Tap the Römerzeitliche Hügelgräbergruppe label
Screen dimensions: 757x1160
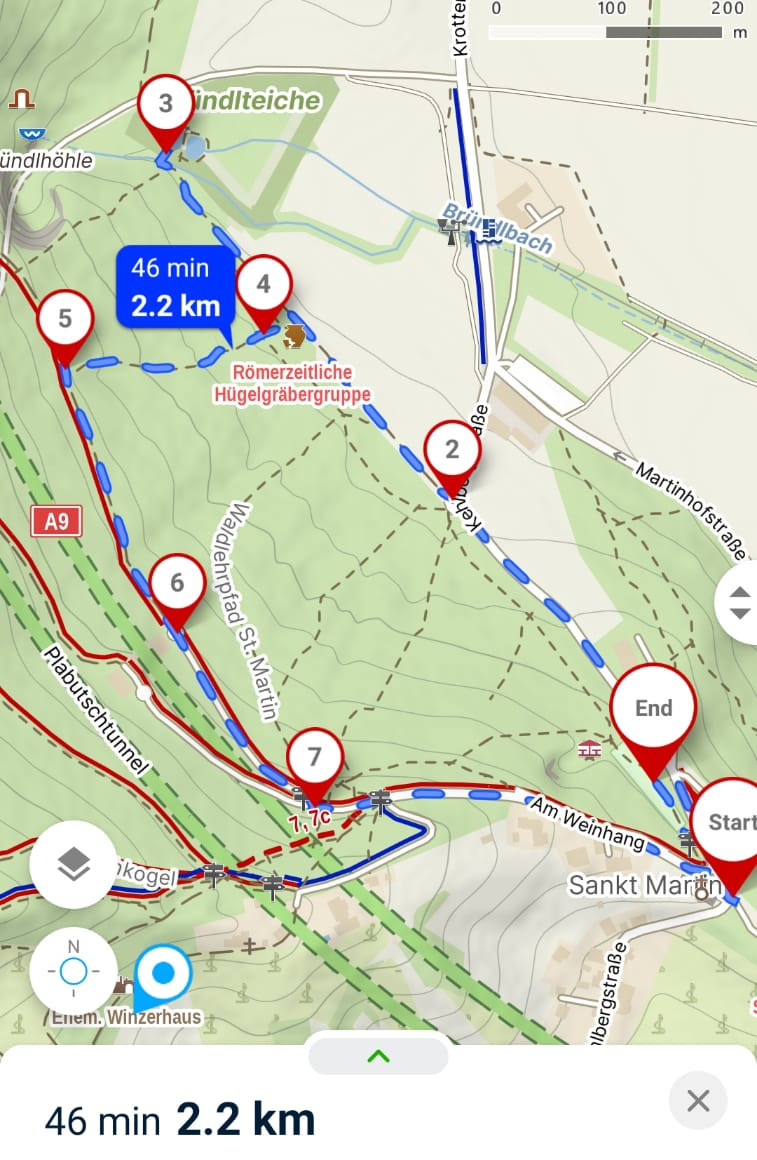293,383
